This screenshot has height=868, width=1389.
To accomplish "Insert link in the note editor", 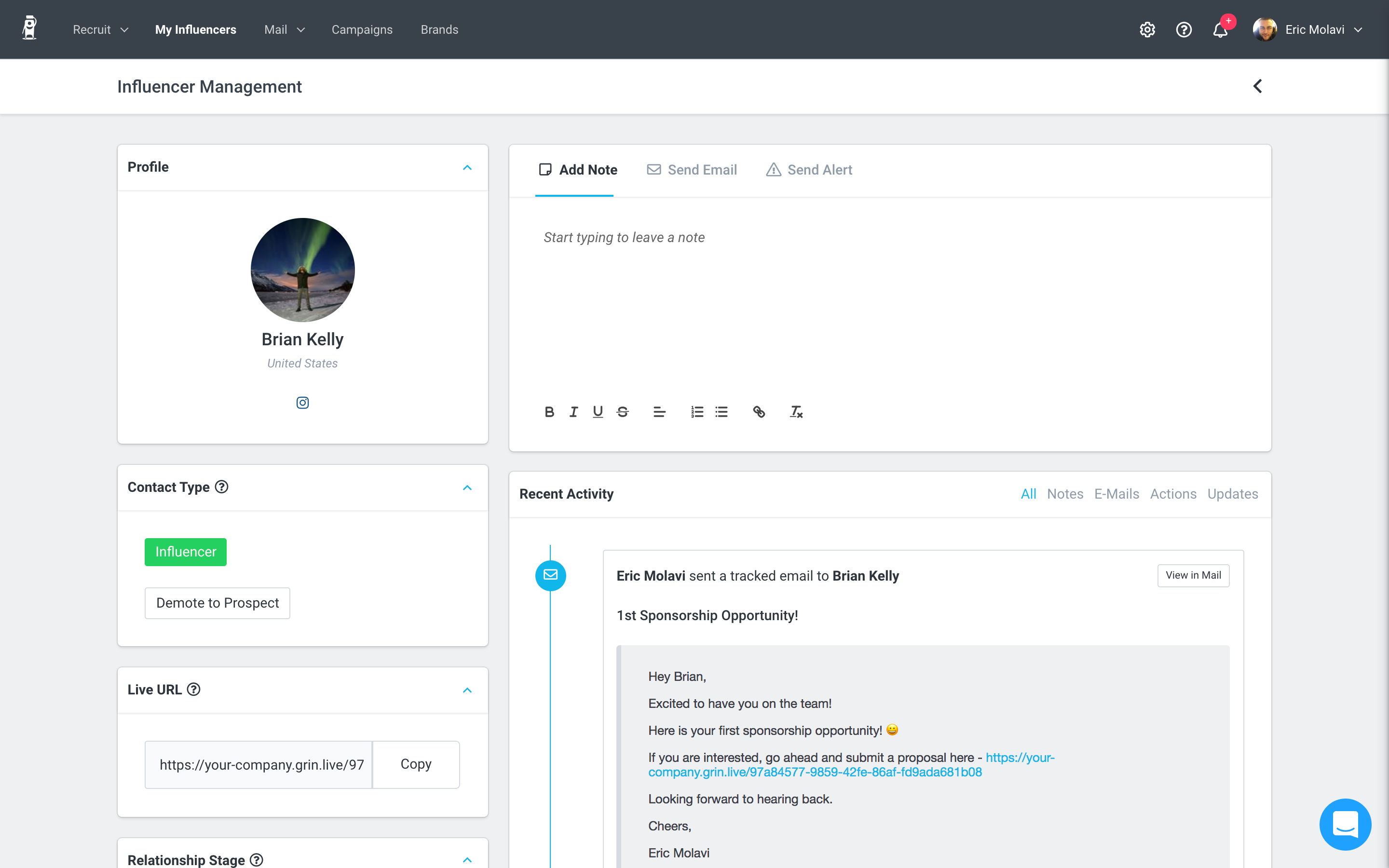I will coord(759,412).
